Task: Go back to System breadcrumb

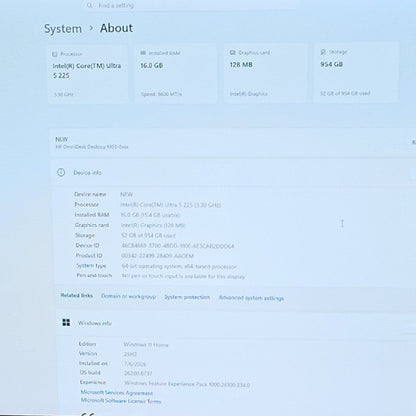Action: [x=63, y=29]
